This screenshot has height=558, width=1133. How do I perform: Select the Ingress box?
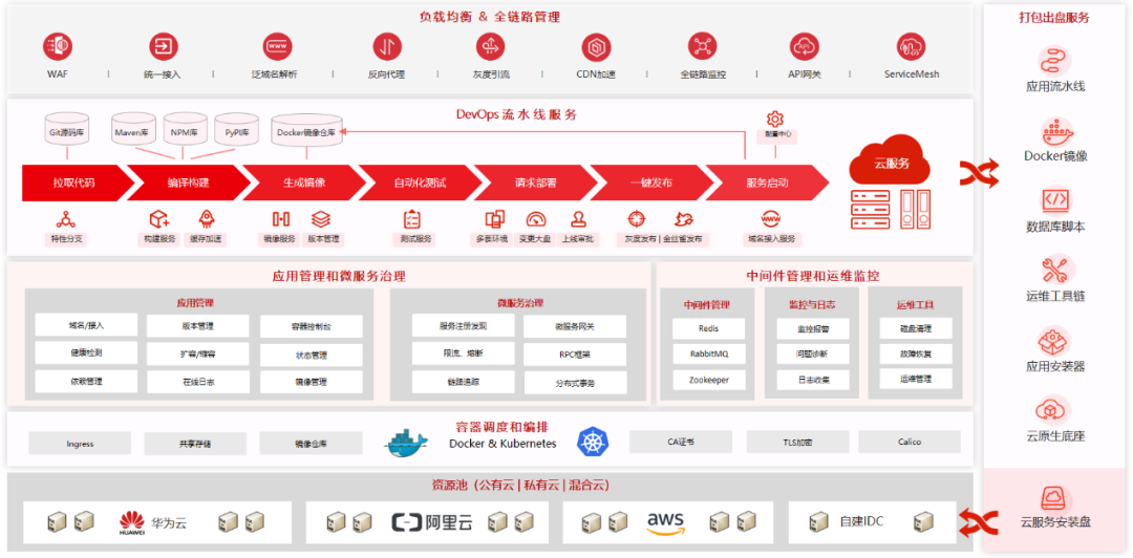(x=80, y=443)
